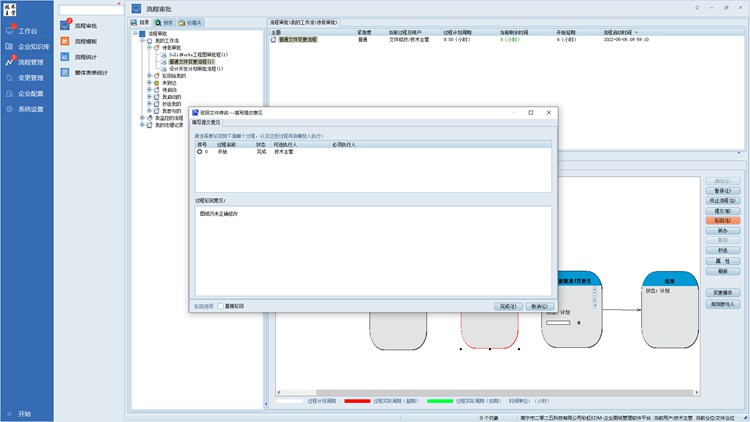The width and height of the screenshot is (750, 422).
Task: Enable the 直接驳回 checkbox
Action: coord(221,306)
